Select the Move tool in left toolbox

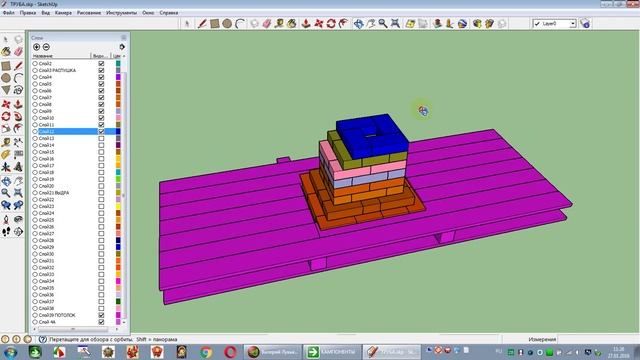pyautogui.click(x=6, y=104)
